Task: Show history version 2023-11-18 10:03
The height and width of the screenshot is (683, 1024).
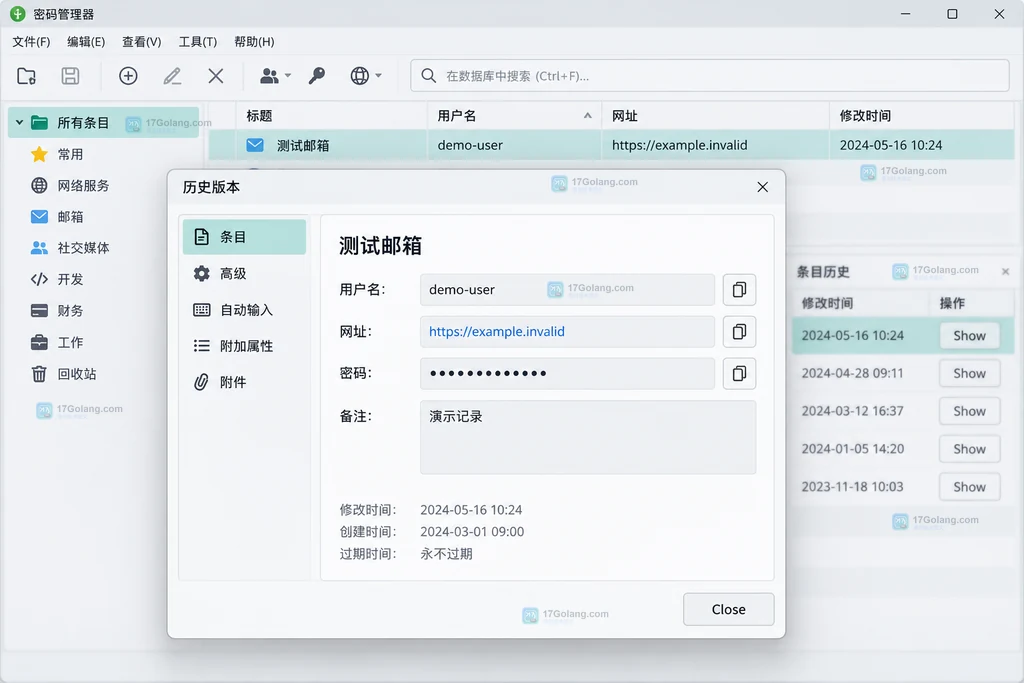Action: [969, 487]
